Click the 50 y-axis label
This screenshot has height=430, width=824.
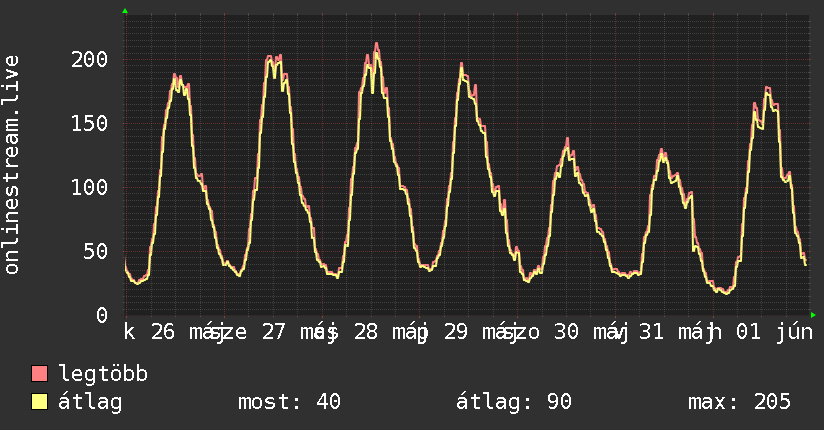click(96, 251)
